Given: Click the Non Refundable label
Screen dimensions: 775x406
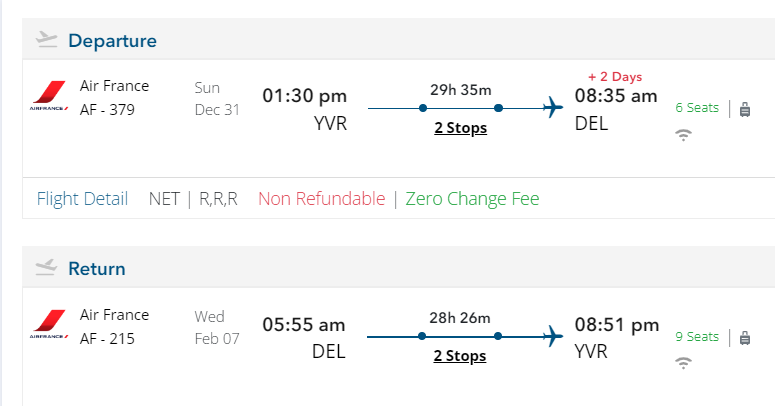Looking at the screenshot, I should (321, 199).
